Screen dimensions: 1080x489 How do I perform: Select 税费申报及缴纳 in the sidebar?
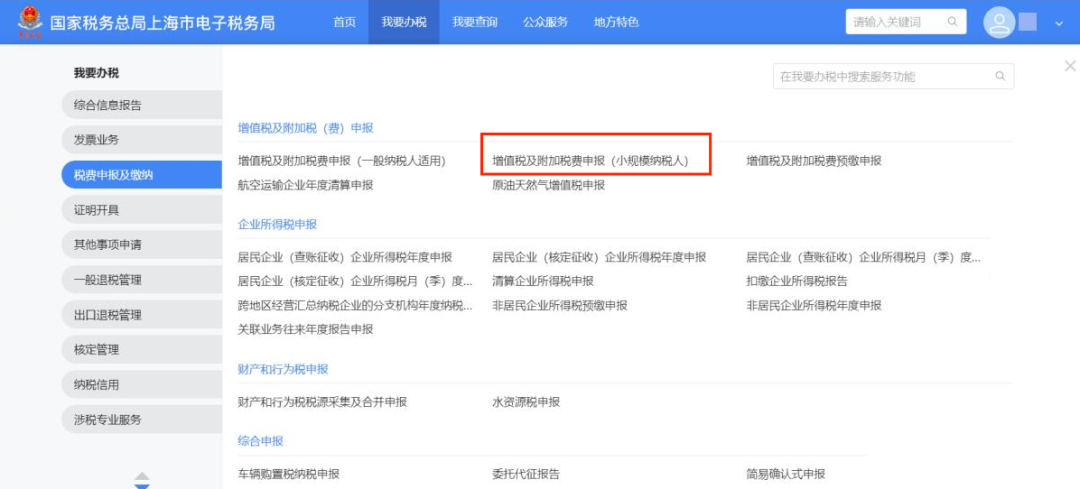click(141, 175)
